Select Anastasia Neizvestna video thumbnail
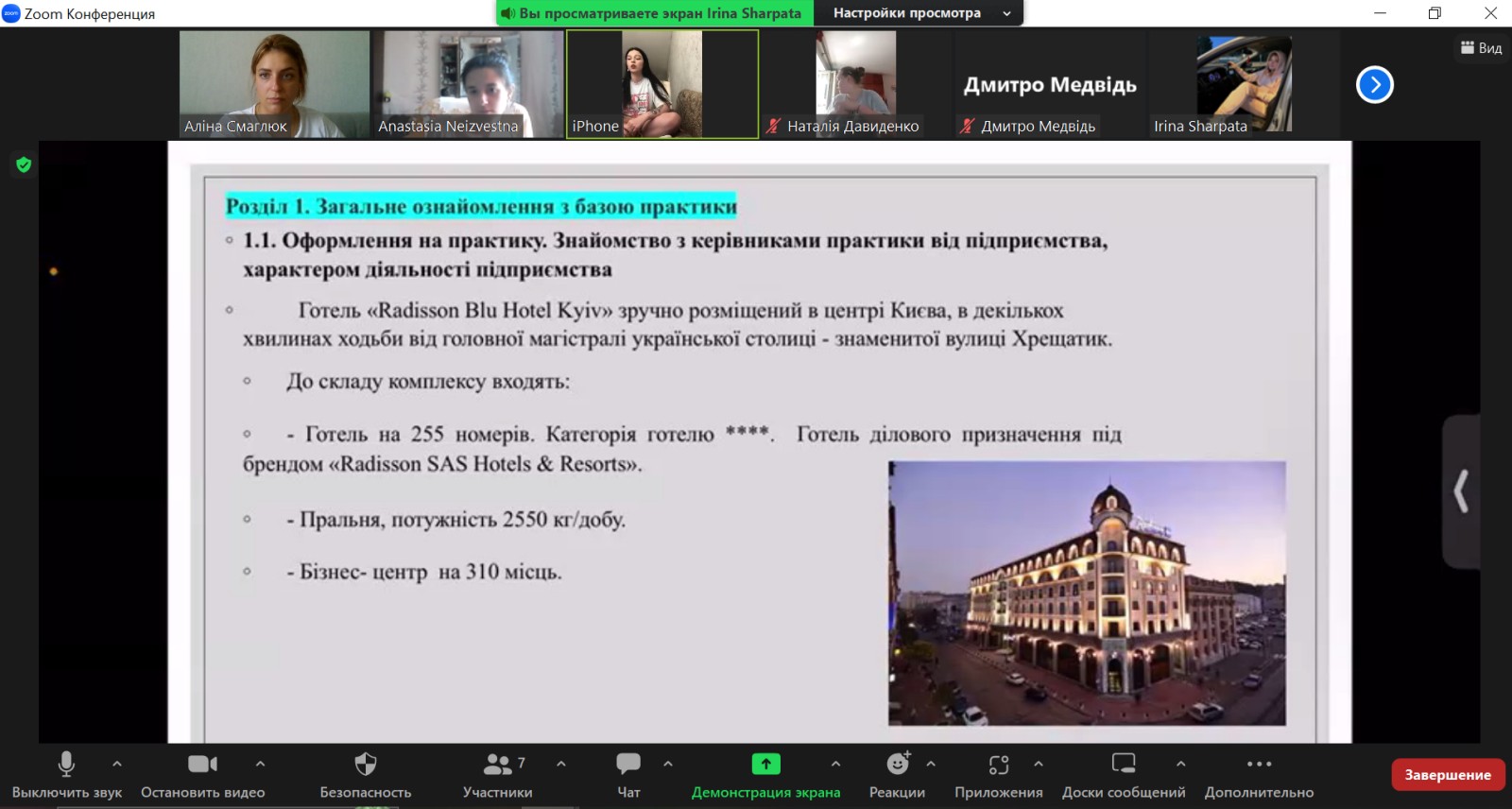1512x809 pixels. [469, 84]
